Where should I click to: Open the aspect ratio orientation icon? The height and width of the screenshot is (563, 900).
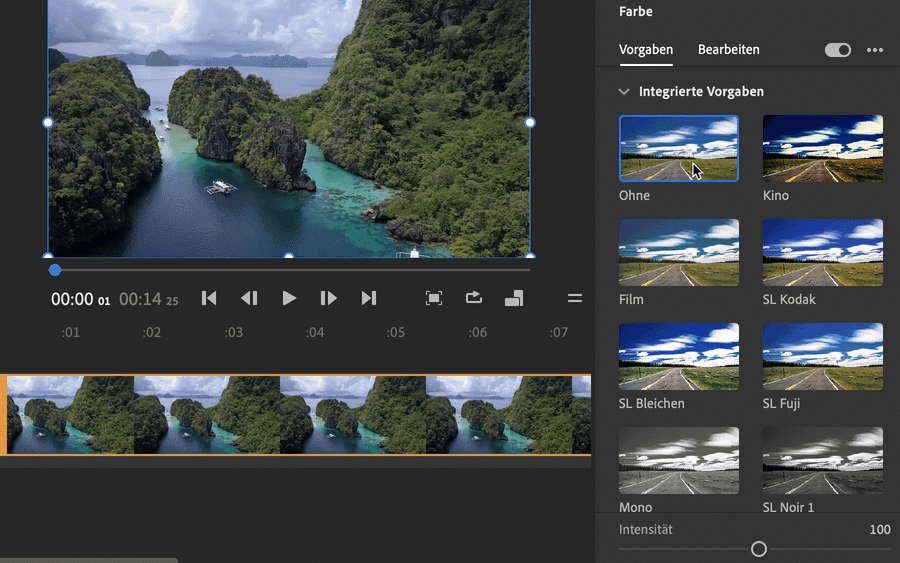[x=514, y=298]
